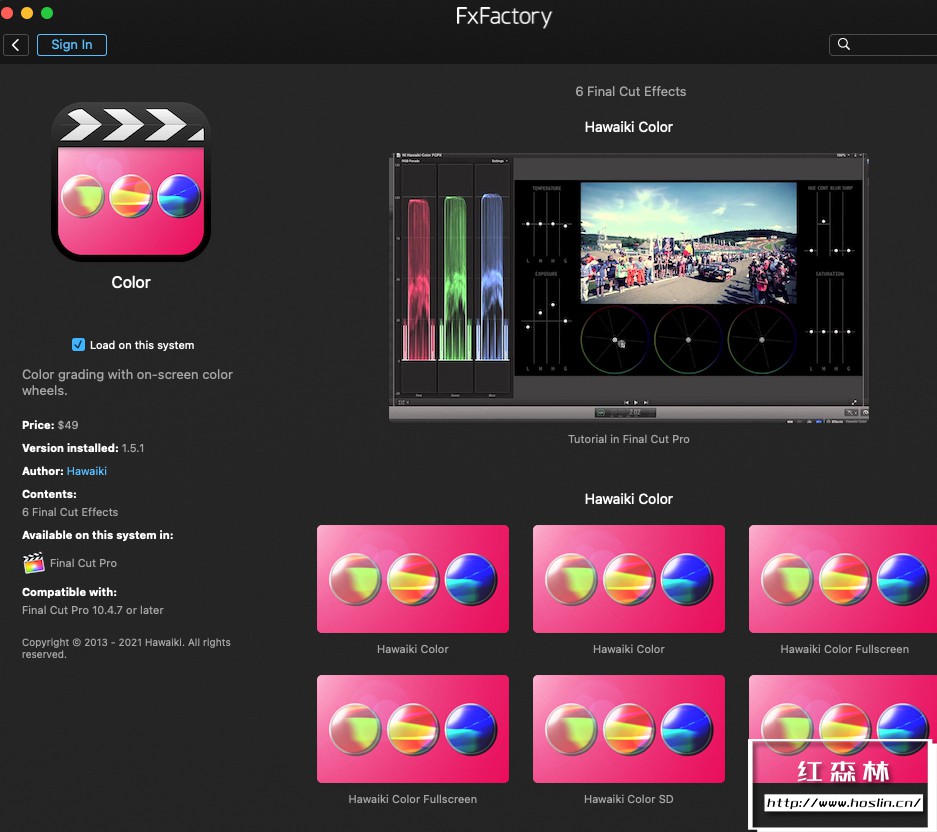Open Hawaiki Color Fullscreen thumbnail beside Hawaiki Color SD

pos(413,729)
